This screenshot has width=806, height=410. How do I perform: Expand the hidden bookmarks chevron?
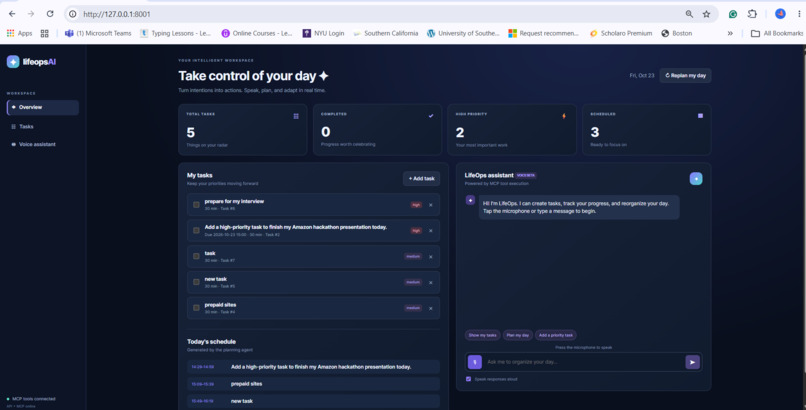point(730,33)
